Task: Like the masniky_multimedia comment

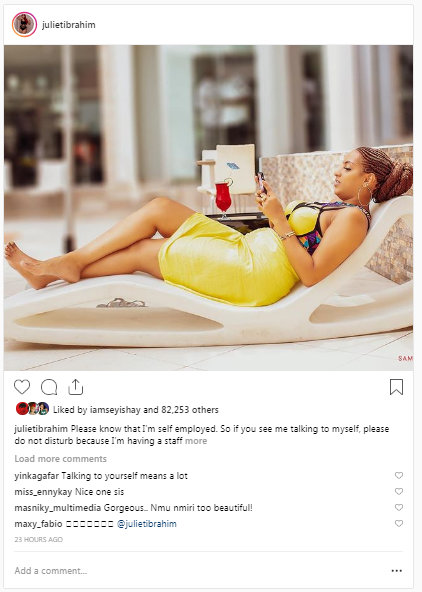Action: 399,507
